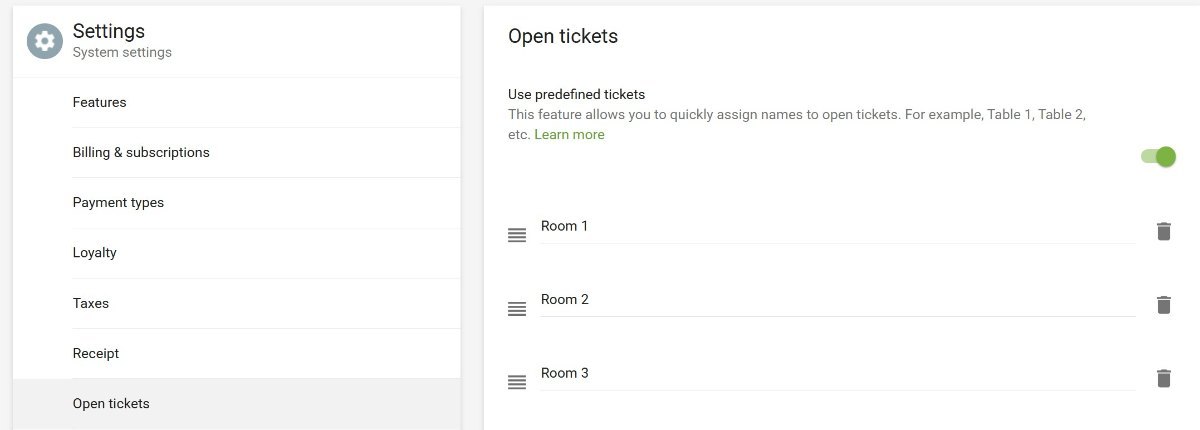1200x430 pixels.
Task: Open the Taxes settings page
Action: pyautogui.click(x=91, y=303)
